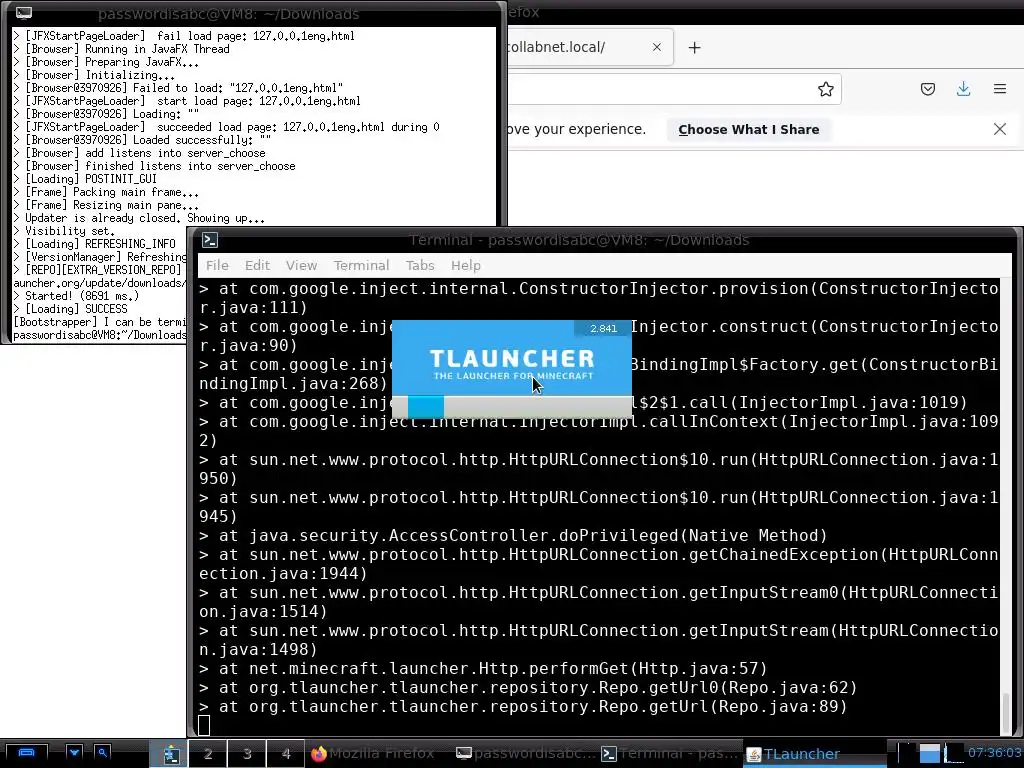Click the Firefox logo icon in the taskbar

[x=318, y=754]
